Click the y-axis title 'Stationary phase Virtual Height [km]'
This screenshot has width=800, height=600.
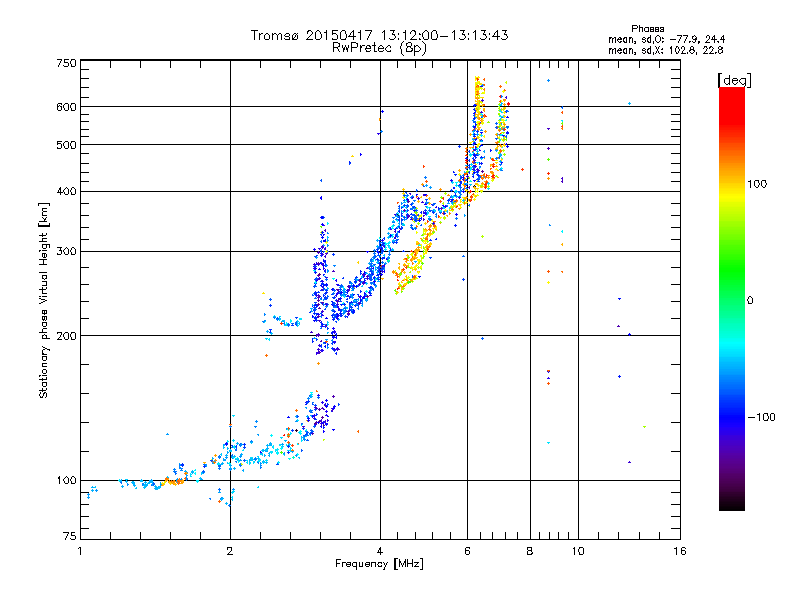point(44,300)
